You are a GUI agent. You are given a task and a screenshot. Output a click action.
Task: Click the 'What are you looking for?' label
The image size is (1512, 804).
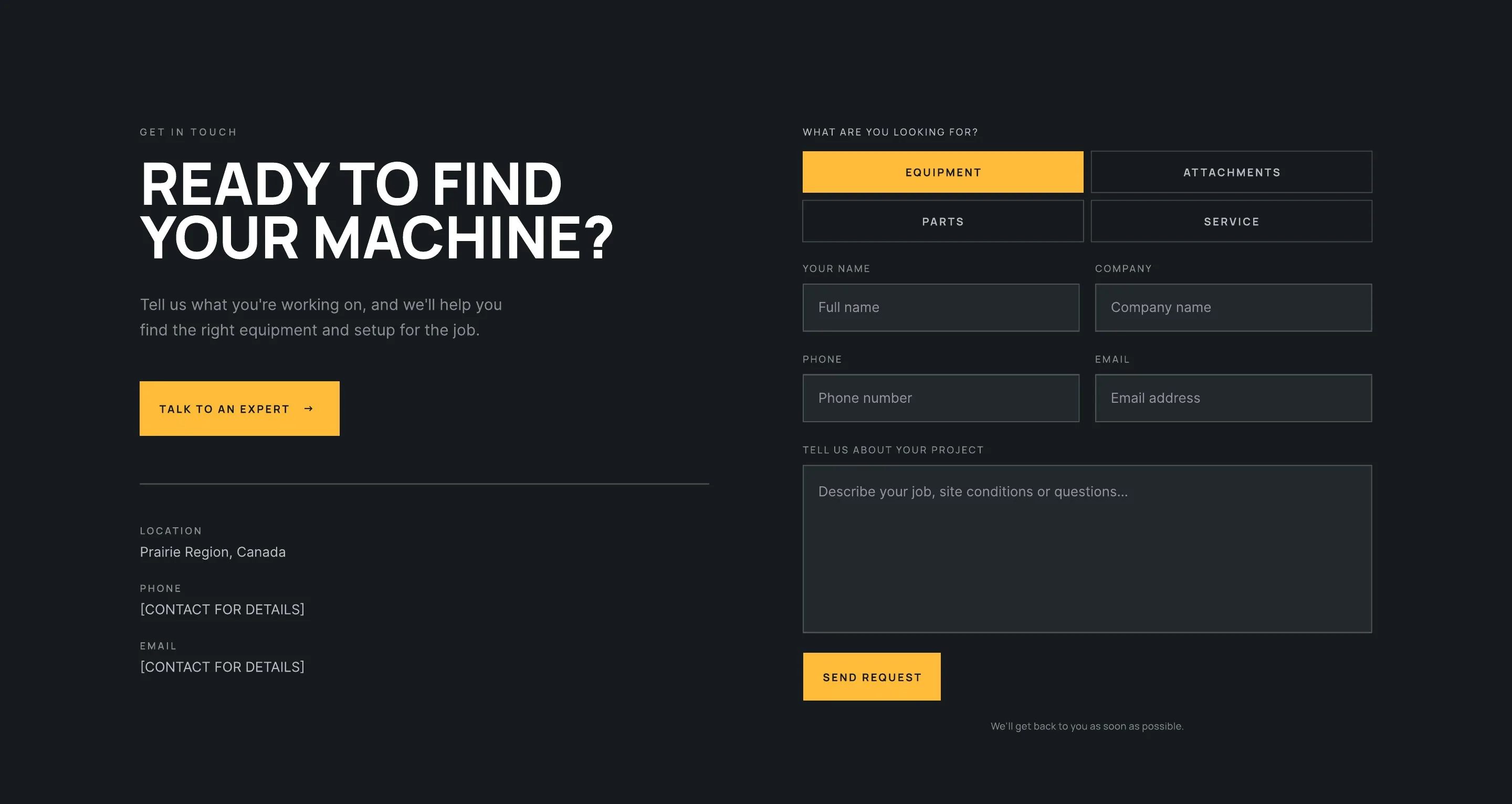coord(890,132)
